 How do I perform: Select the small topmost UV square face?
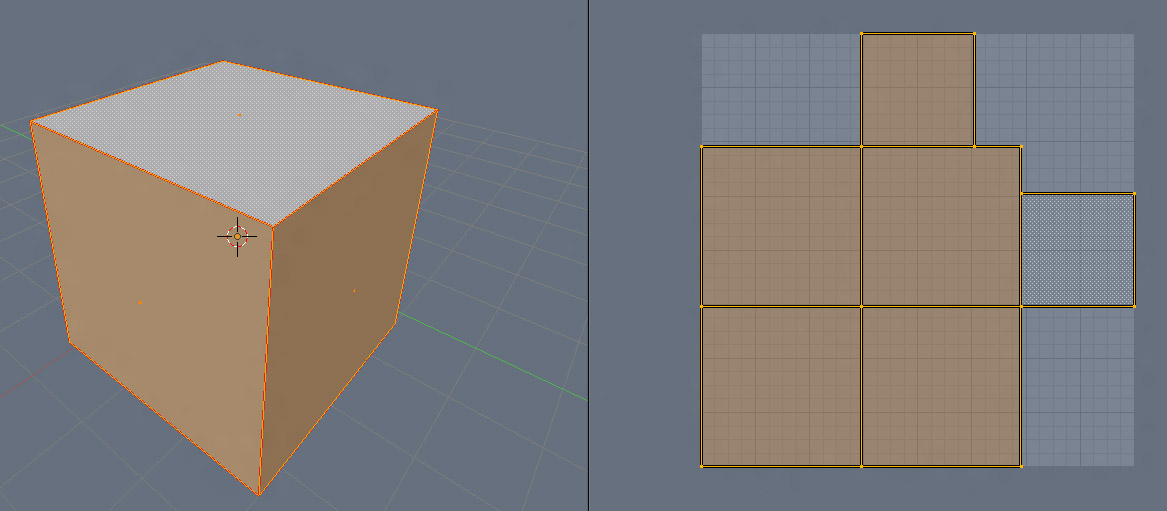[x=918, y=89]
